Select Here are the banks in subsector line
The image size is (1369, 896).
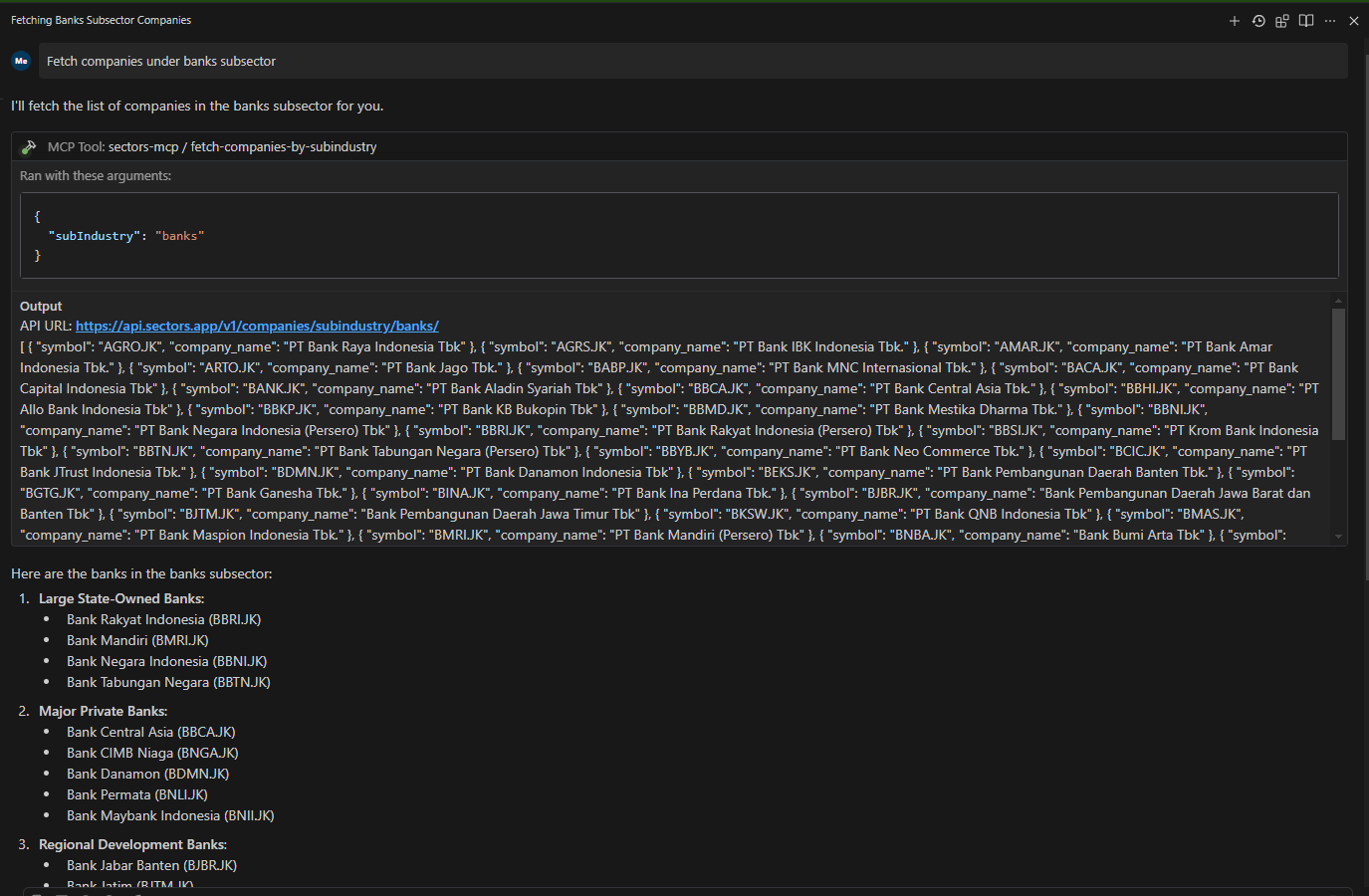coord(141,573)
